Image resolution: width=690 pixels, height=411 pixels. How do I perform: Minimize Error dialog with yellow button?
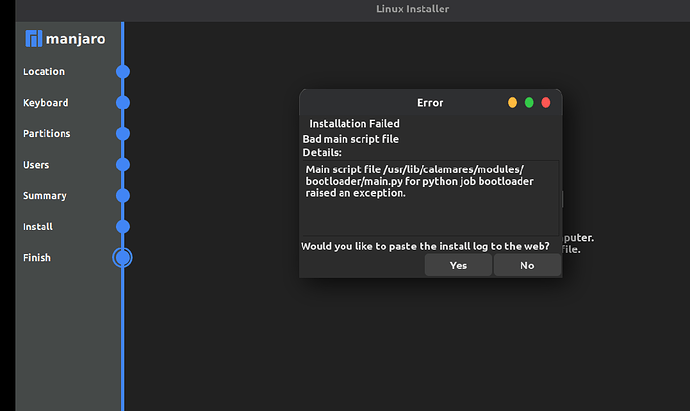point(512,103)
